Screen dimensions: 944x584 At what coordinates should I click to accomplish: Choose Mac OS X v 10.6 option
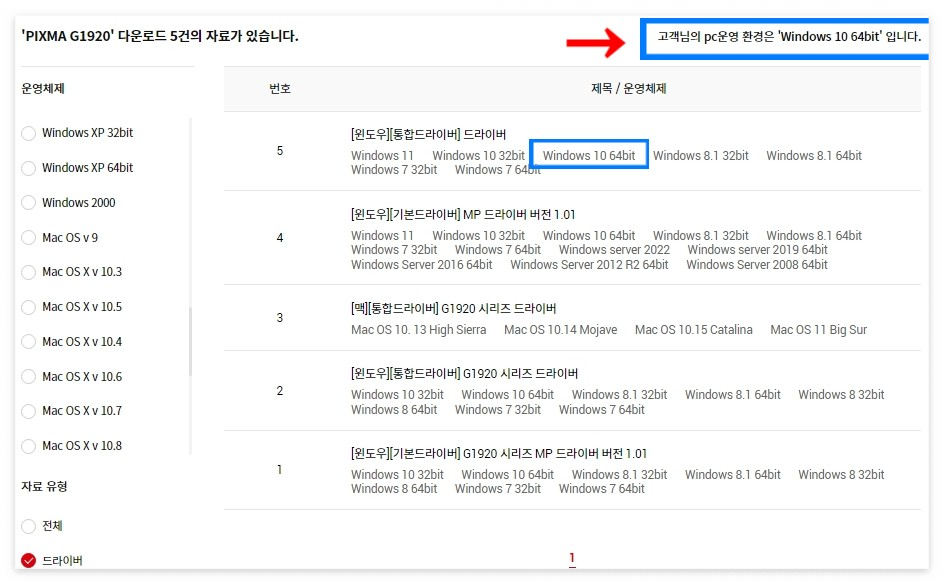(28, 377)
